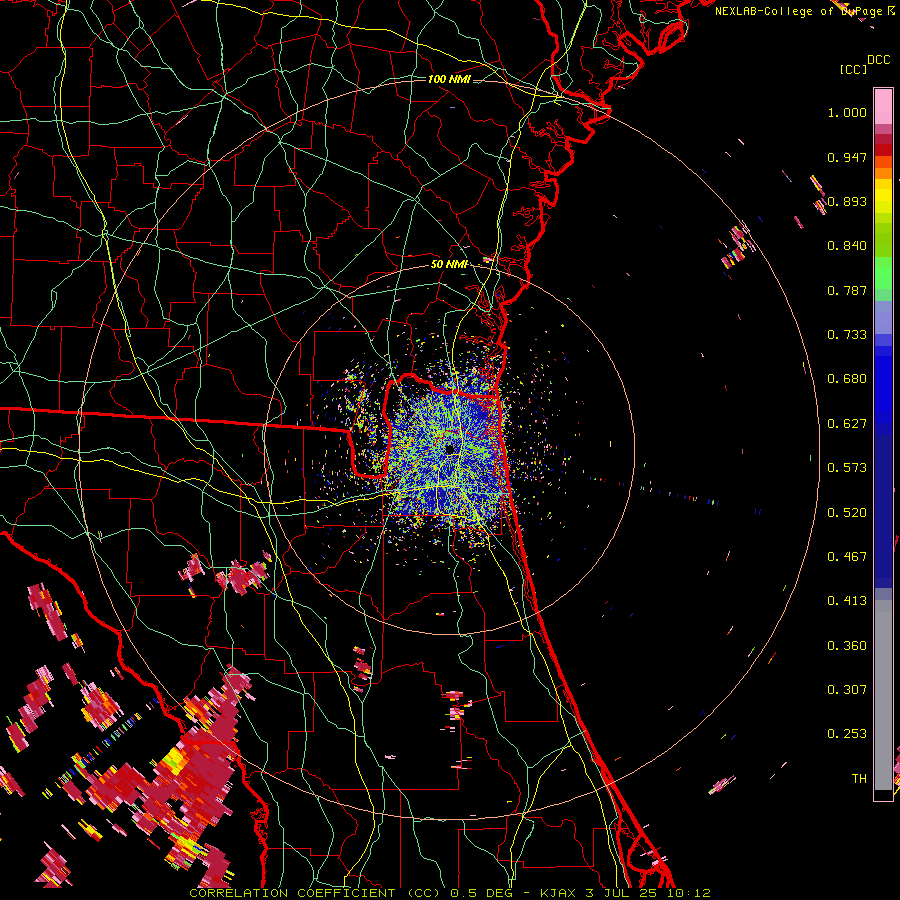Click the [CC] legend heading
The image size is (900, 900).
pos(853,69)
